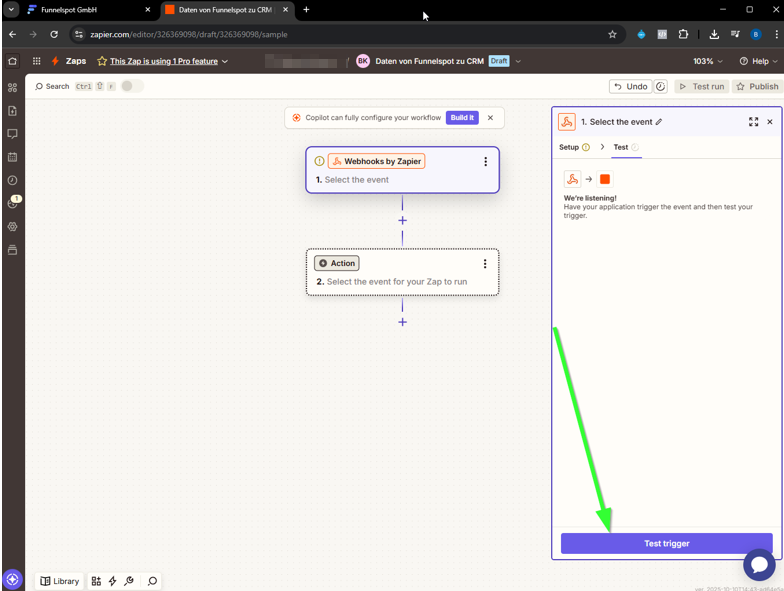
Task: Open the browser tab search chevron
Action: 11,10
